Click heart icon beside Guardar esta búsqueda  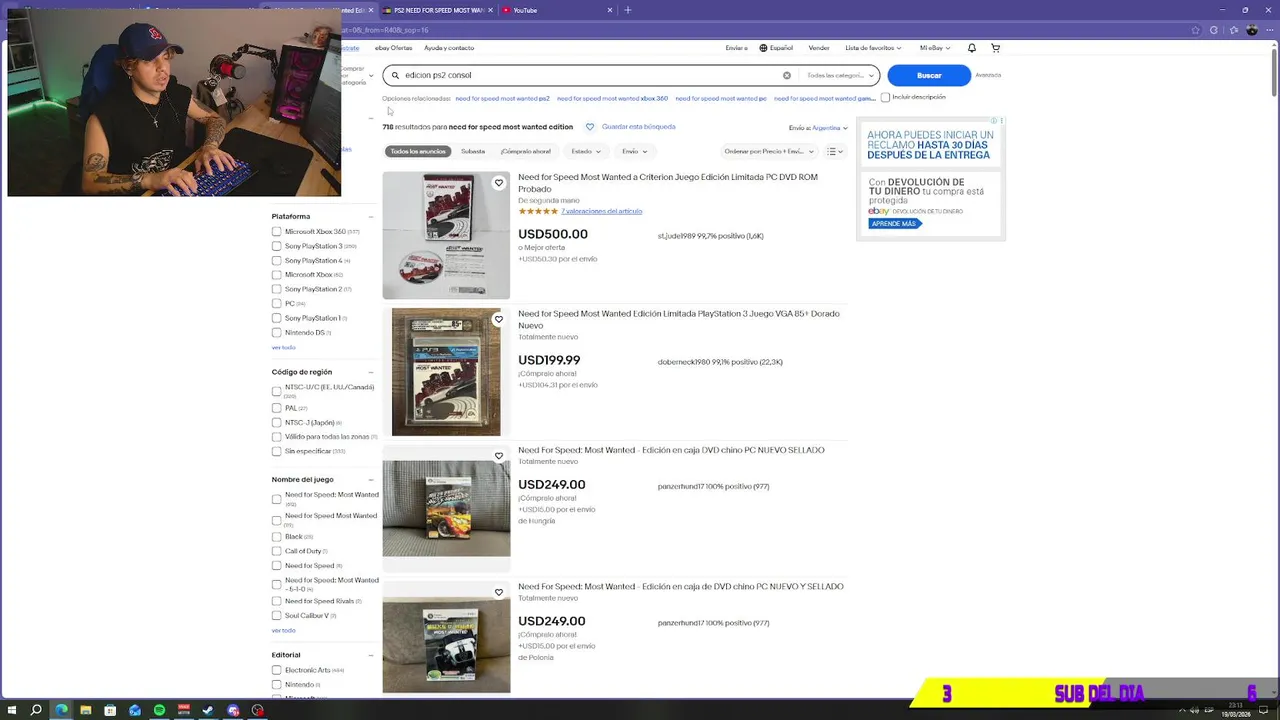click(x=590, y=127)
